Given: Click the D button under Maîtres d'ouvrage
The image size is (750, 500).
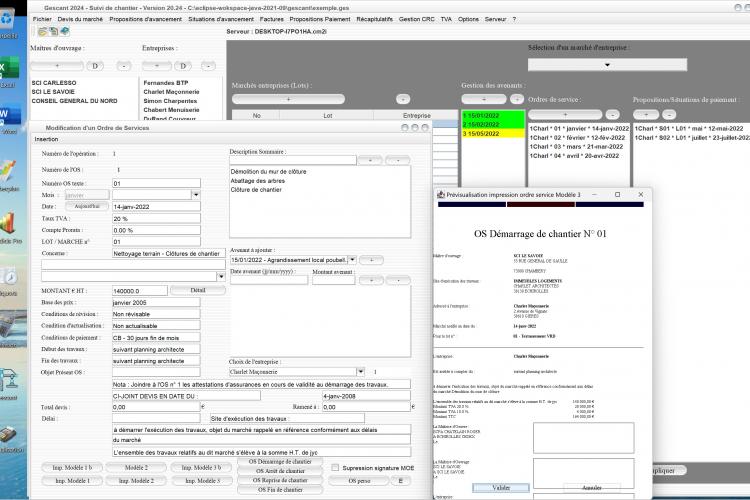Looking at the screenshot, I should 95,66.
